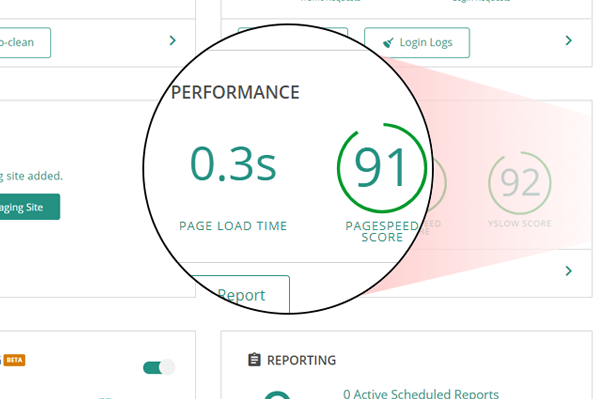Click the PAGE LOAD TIME label
This screenshot has height=399, width=609.
[233, 226]
